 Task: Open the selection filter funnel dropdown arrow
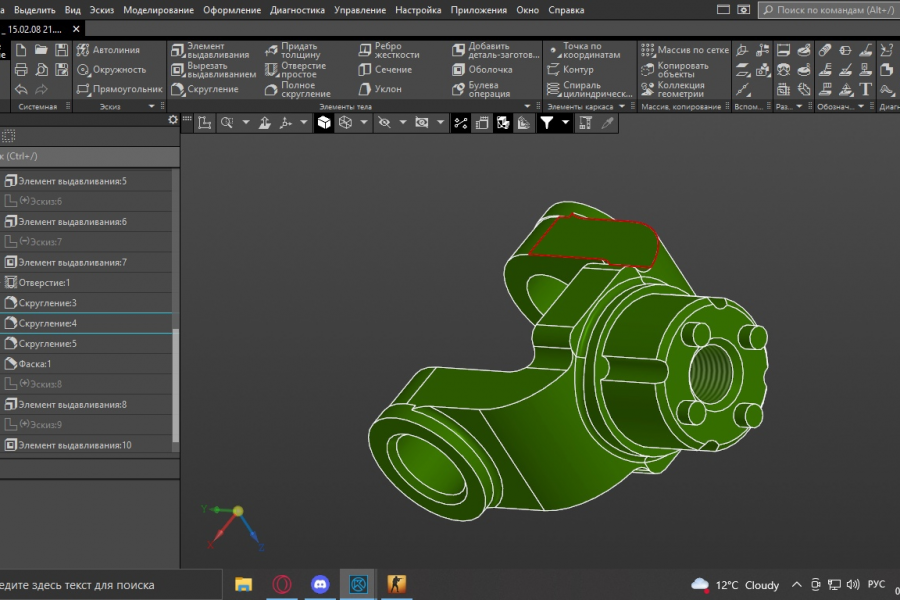[x=566, y=123]
